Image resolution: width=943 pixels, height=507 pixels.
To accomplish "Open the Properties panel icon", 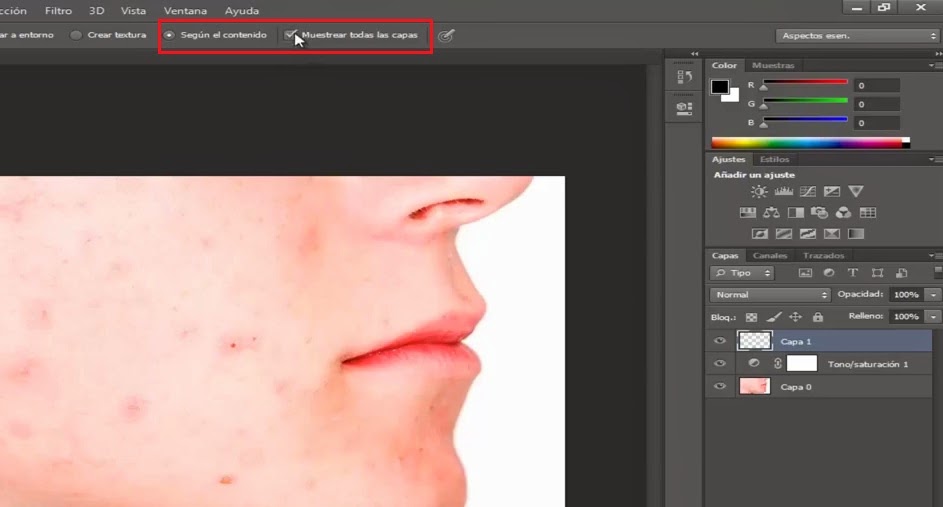I will (x=684, y=109).
